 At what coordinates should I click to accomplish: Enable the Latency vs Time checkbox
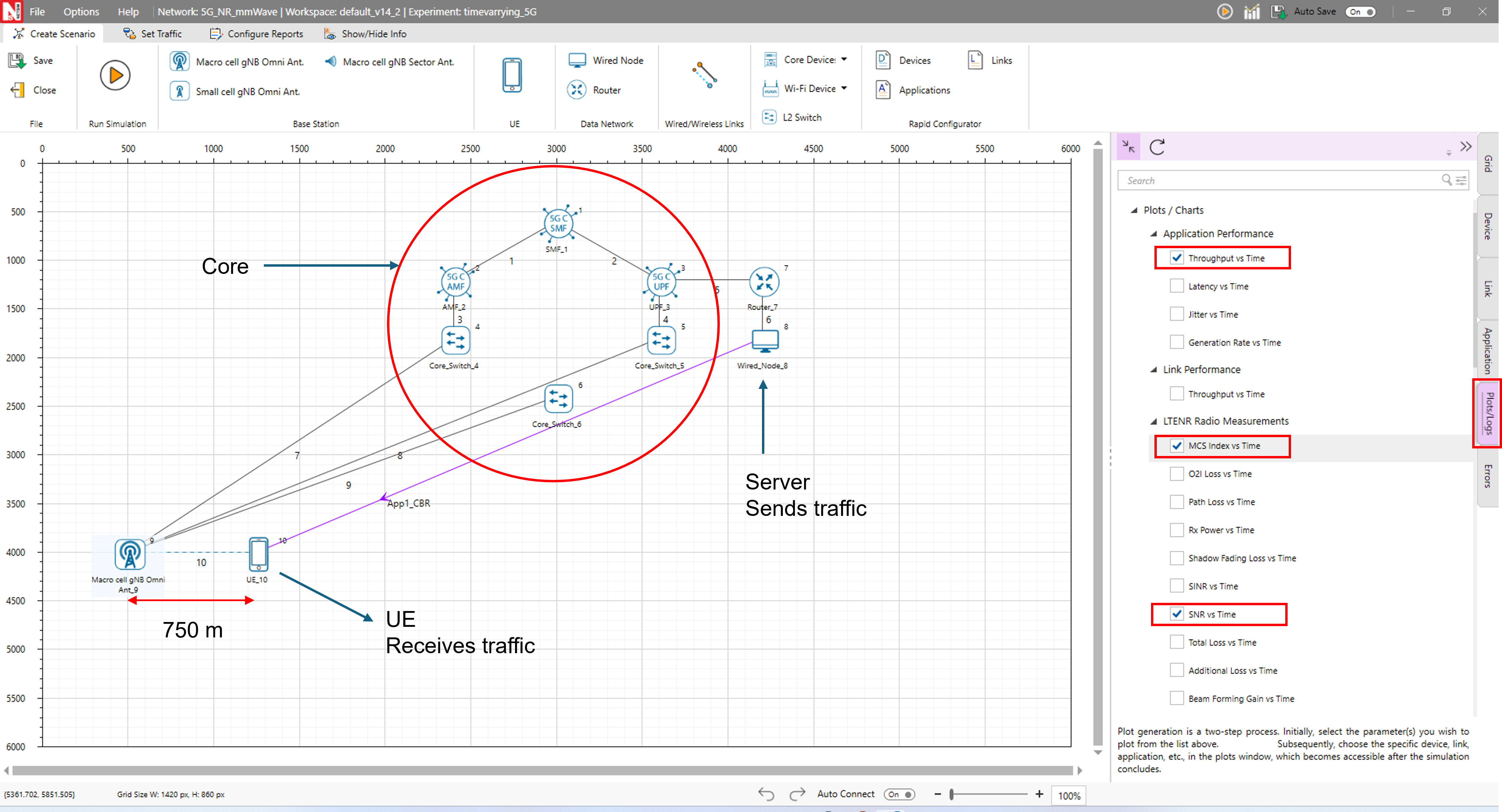click(x=1177, y=286)
